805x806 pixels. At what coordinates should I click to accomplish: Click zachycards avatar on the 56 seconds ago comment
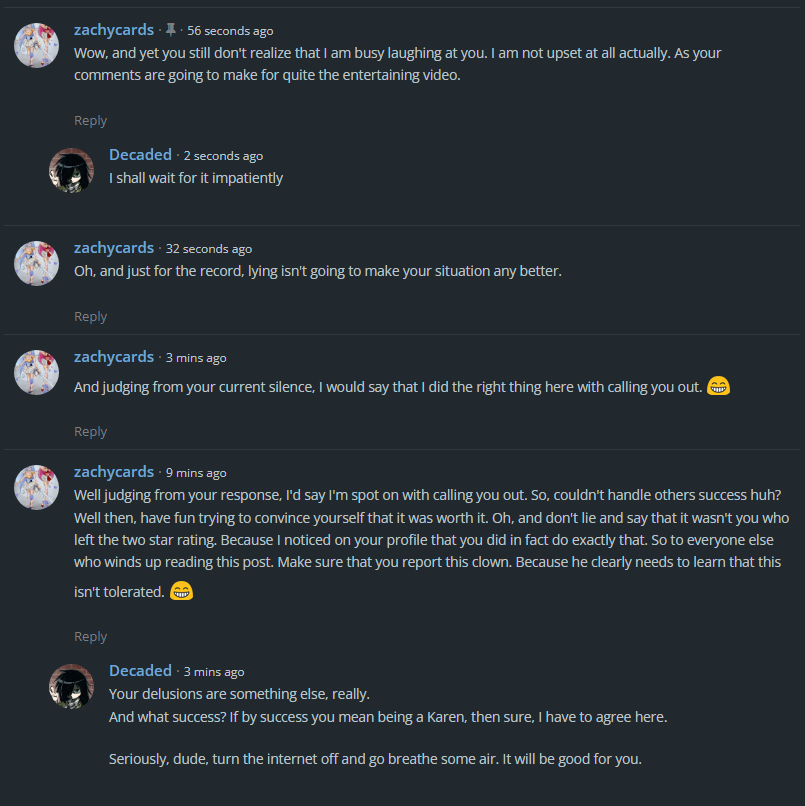(x=36, y=46)
